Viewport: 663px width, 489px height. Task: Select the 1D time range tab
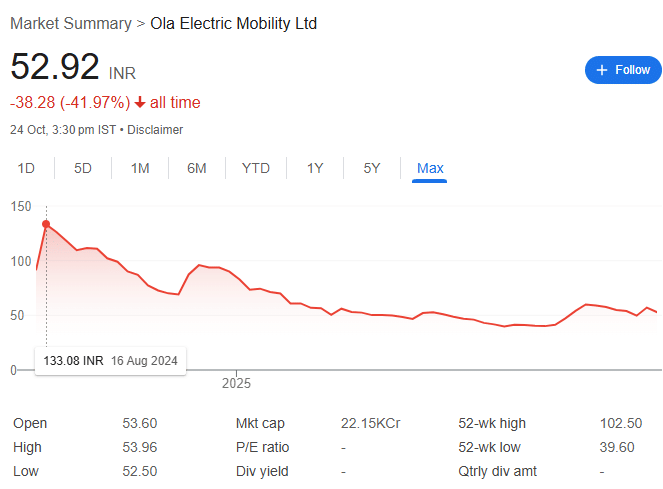click(27, 168)
